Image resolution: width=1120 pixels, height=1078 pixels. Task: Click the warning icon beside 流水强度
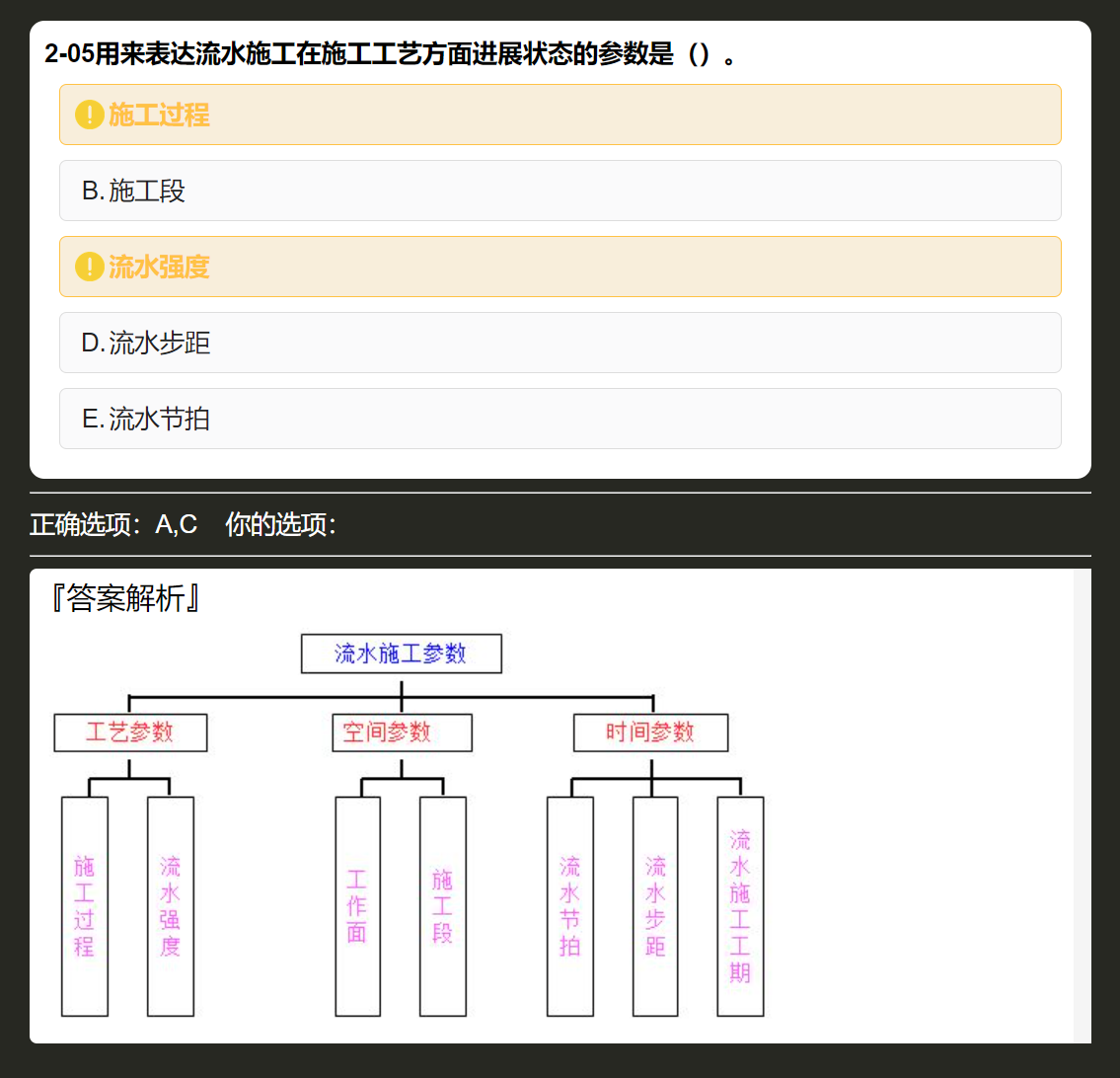tap(89, 267)
